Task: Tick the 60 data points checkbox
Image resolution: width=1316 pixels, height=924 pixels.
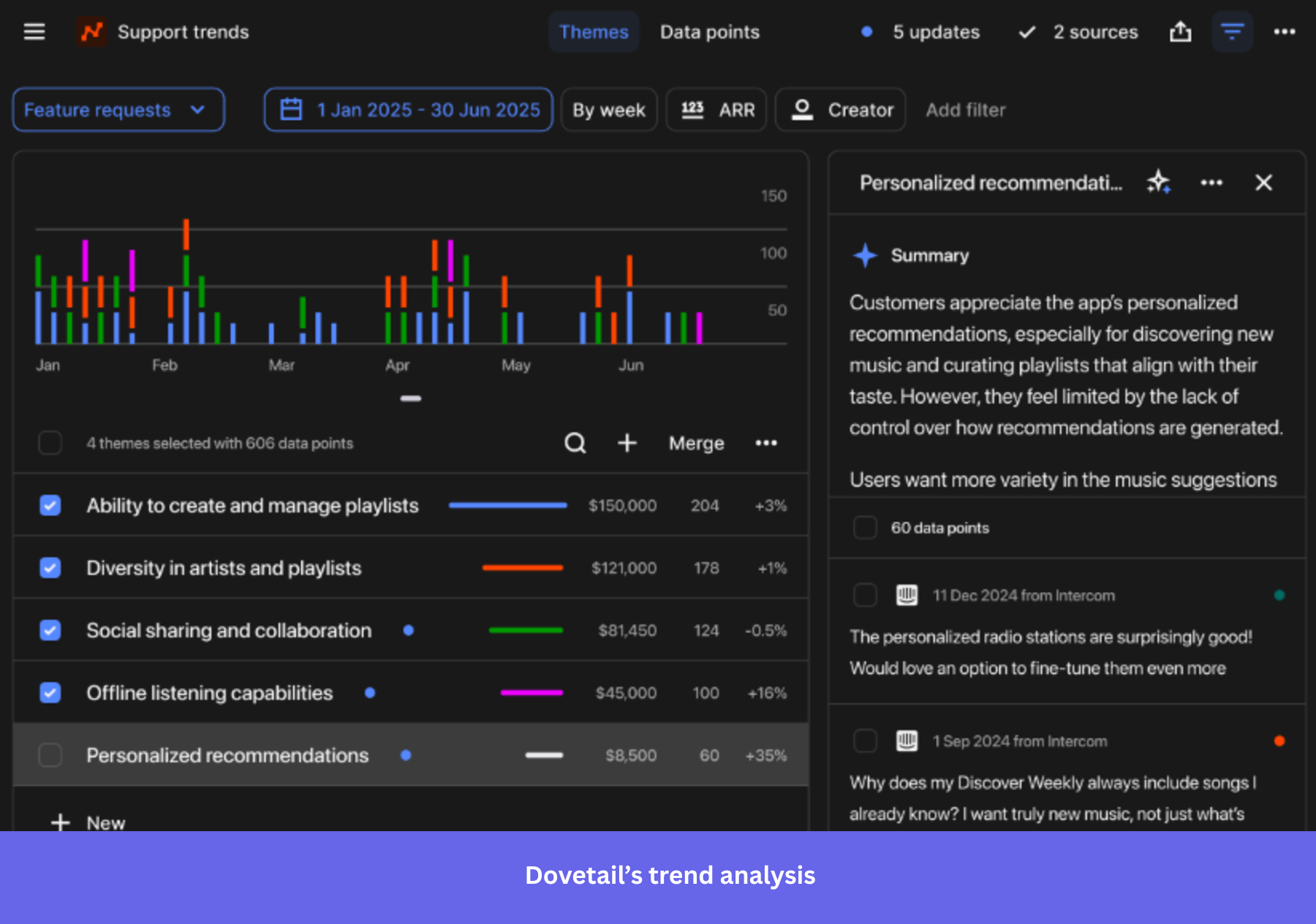Action: pos(865,528)
